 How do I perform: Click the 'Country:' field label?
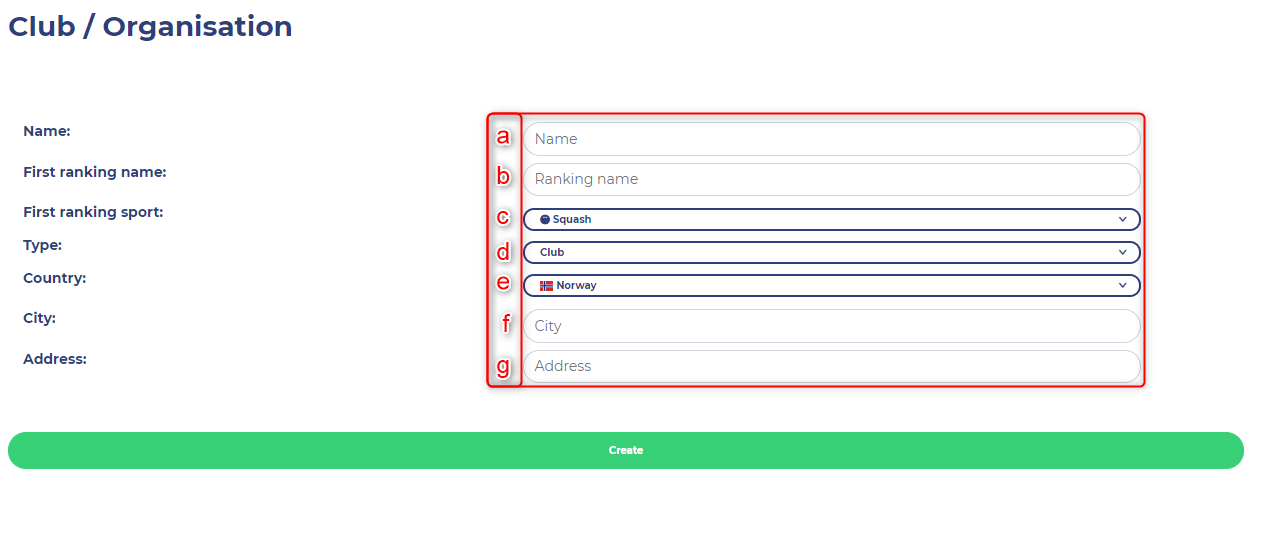click(x=55, y=278)
